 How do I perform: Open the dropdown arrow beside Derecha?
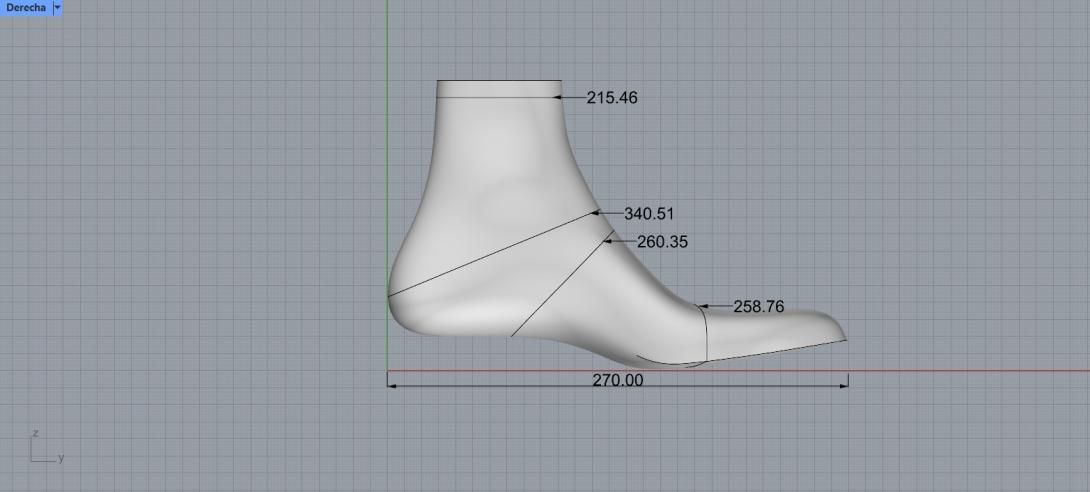[58, 7]
